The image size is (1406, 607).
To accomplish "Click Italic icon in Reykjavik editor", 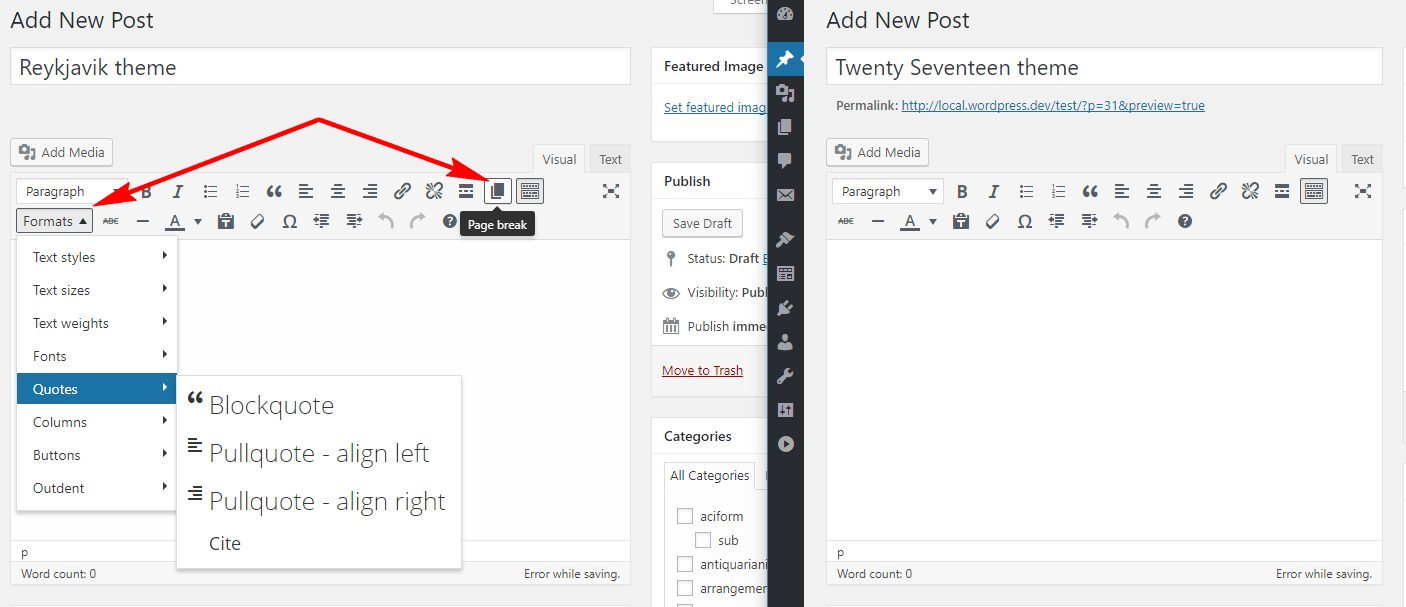I will (178, 191).
